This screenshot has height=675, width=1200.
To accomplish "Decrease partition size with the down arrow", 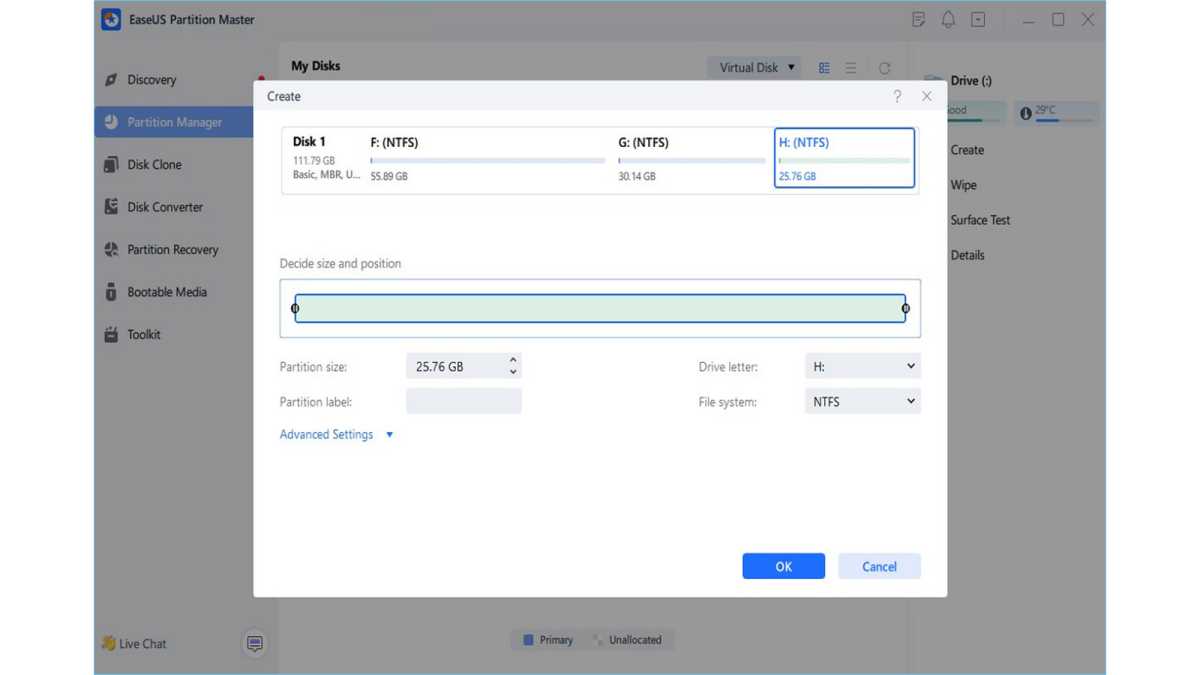I will pyautogui.click(x=513, y=373).
